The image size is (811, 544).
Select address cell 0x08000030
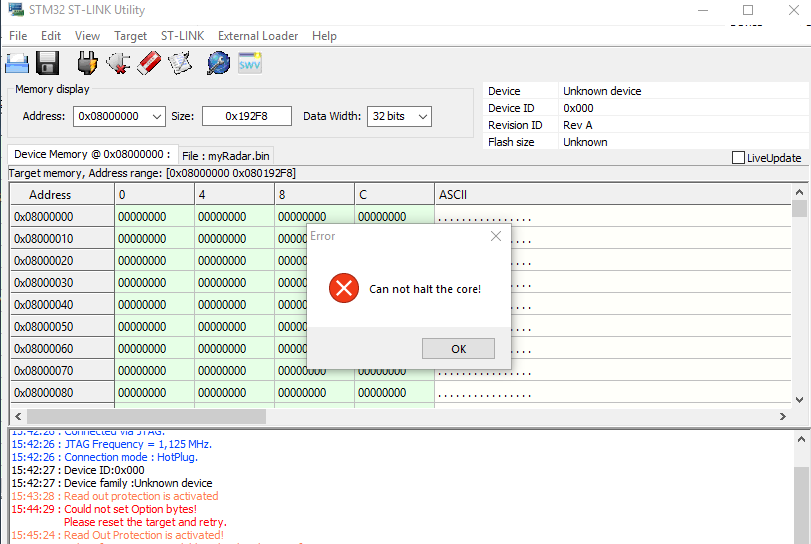[62, 283]
